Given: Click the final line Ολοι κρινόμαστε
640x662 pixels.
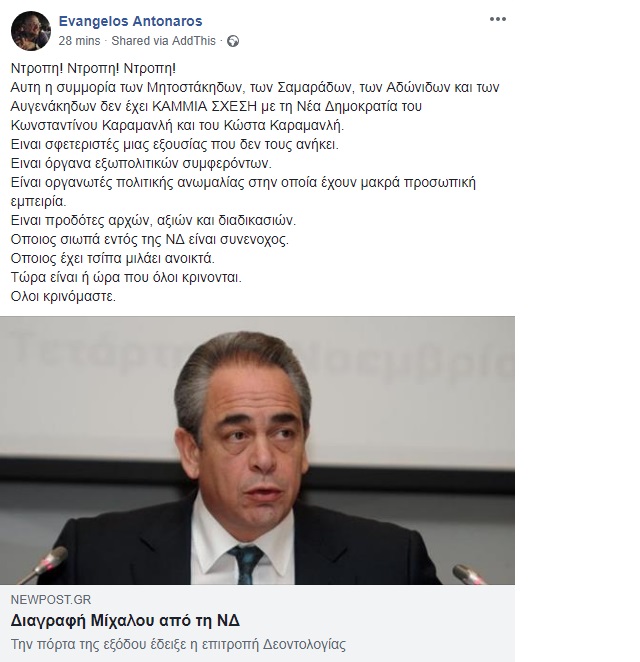Looking at the screenshot, I should tap(63, 296).
